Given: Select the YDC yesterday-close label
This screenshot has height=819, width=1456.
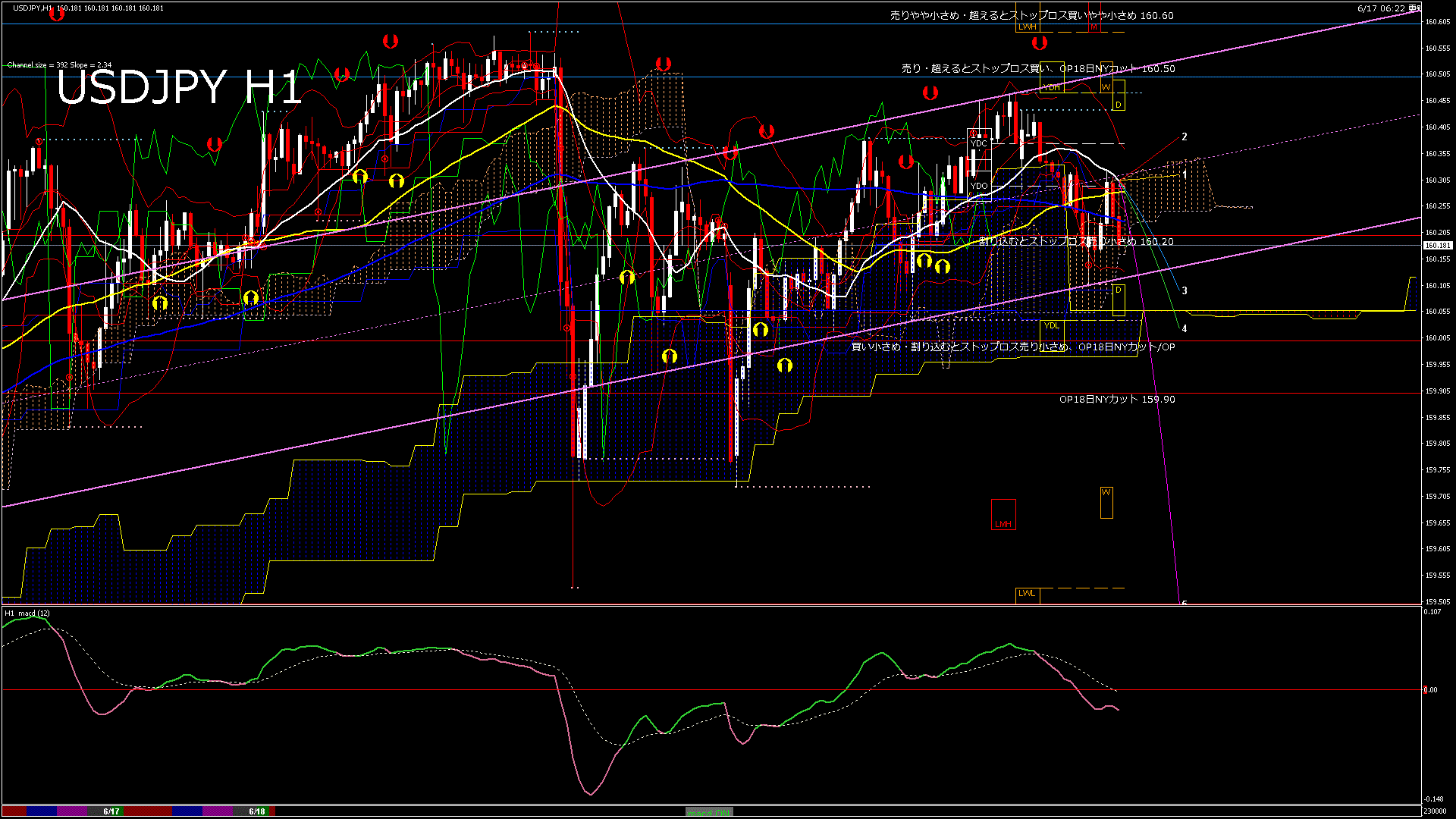Looking at the screenshot, I should tap(979, 143).
